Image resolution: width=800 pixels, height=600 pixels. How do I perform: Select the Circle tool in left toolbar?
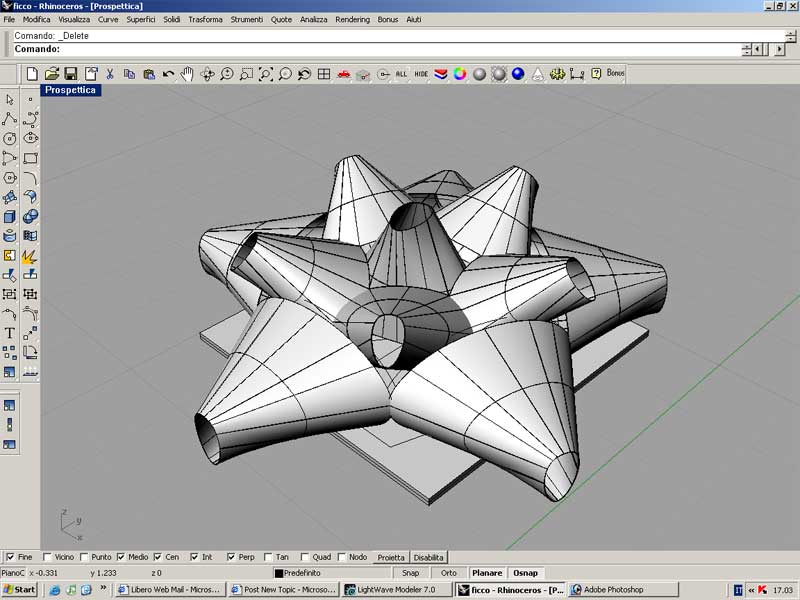coord(10,138)
